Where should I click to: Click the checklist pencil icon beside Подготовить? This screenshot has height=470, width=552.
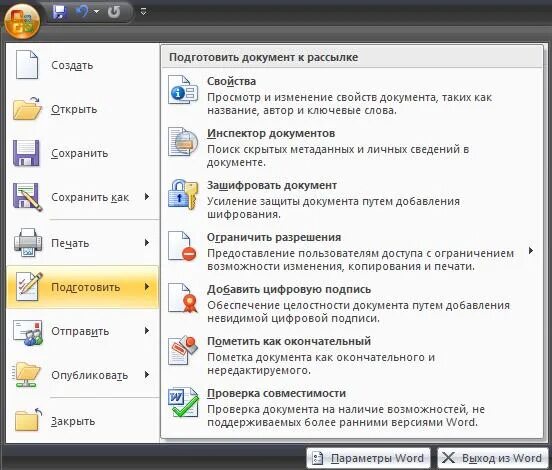point(29,287)
